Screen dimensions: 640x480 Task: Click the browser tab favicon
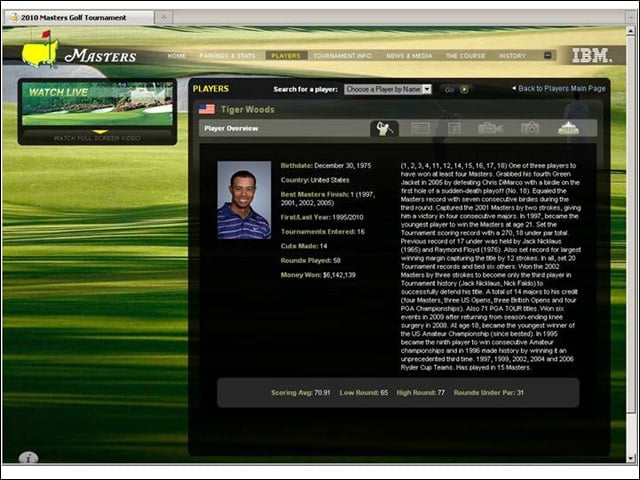coord(14,18)
